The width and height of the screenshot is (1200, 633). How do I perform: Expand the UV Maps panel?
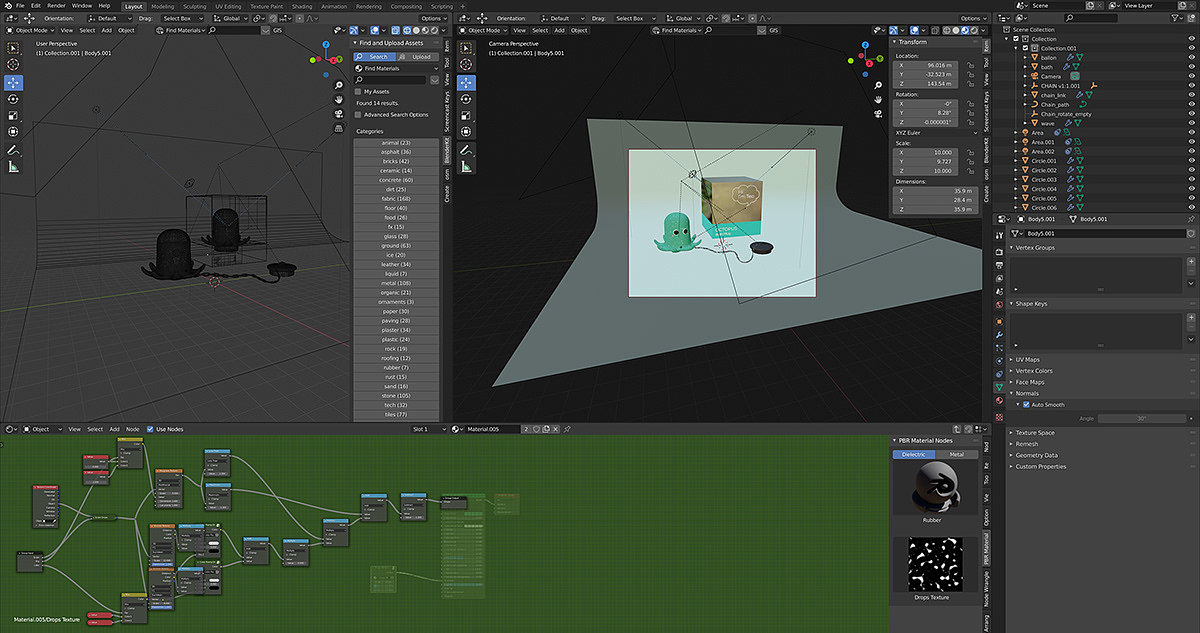(x=1029, y=359)
